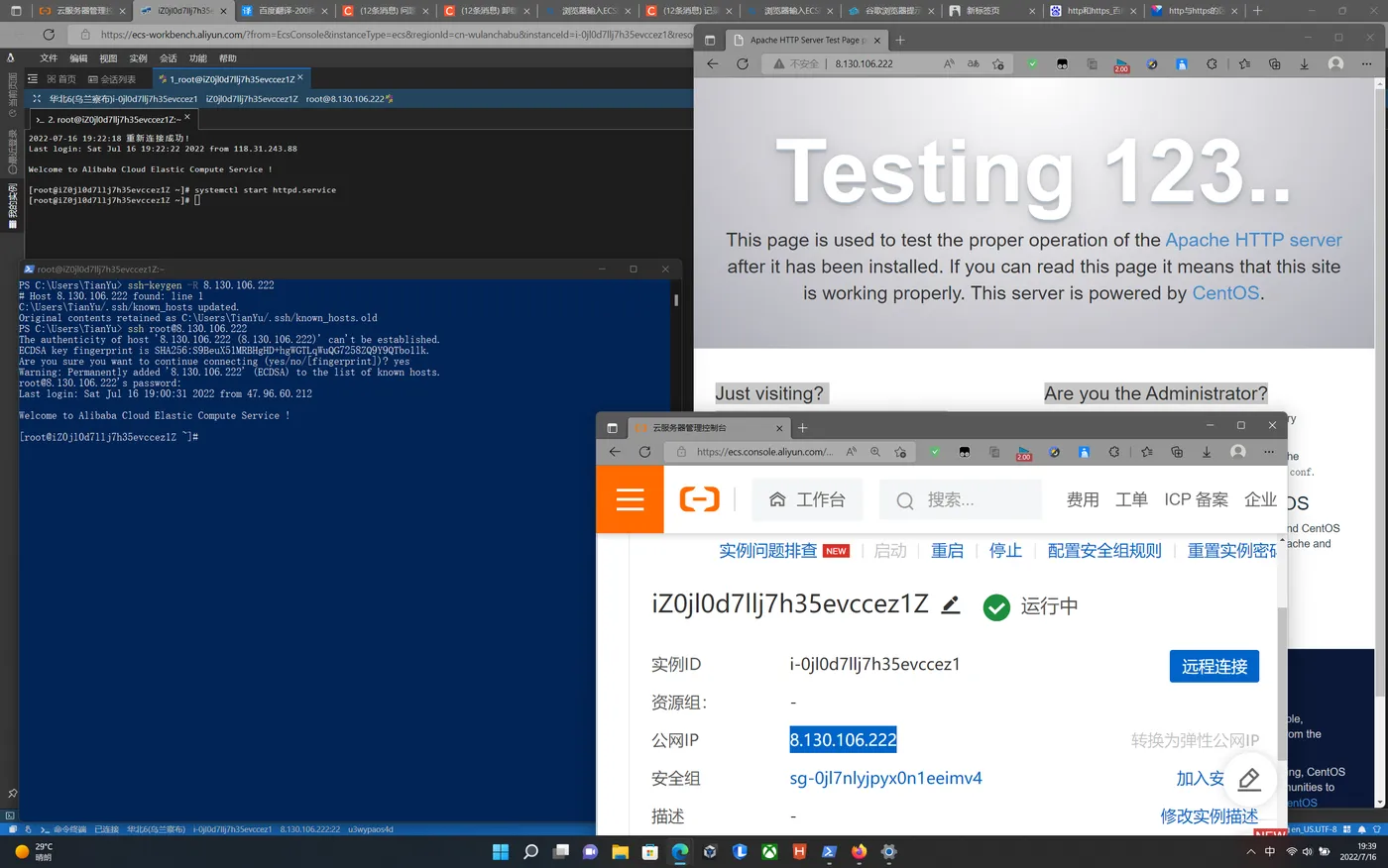Open the 工单 menu in the console
This screenshot has width=1388, height=868.
point(1131,499)
